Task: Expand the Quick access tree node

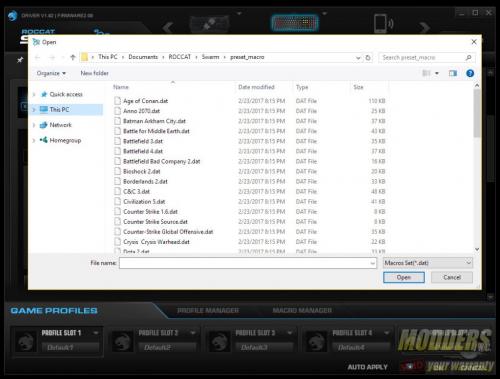Action: [x=34, y=95]
